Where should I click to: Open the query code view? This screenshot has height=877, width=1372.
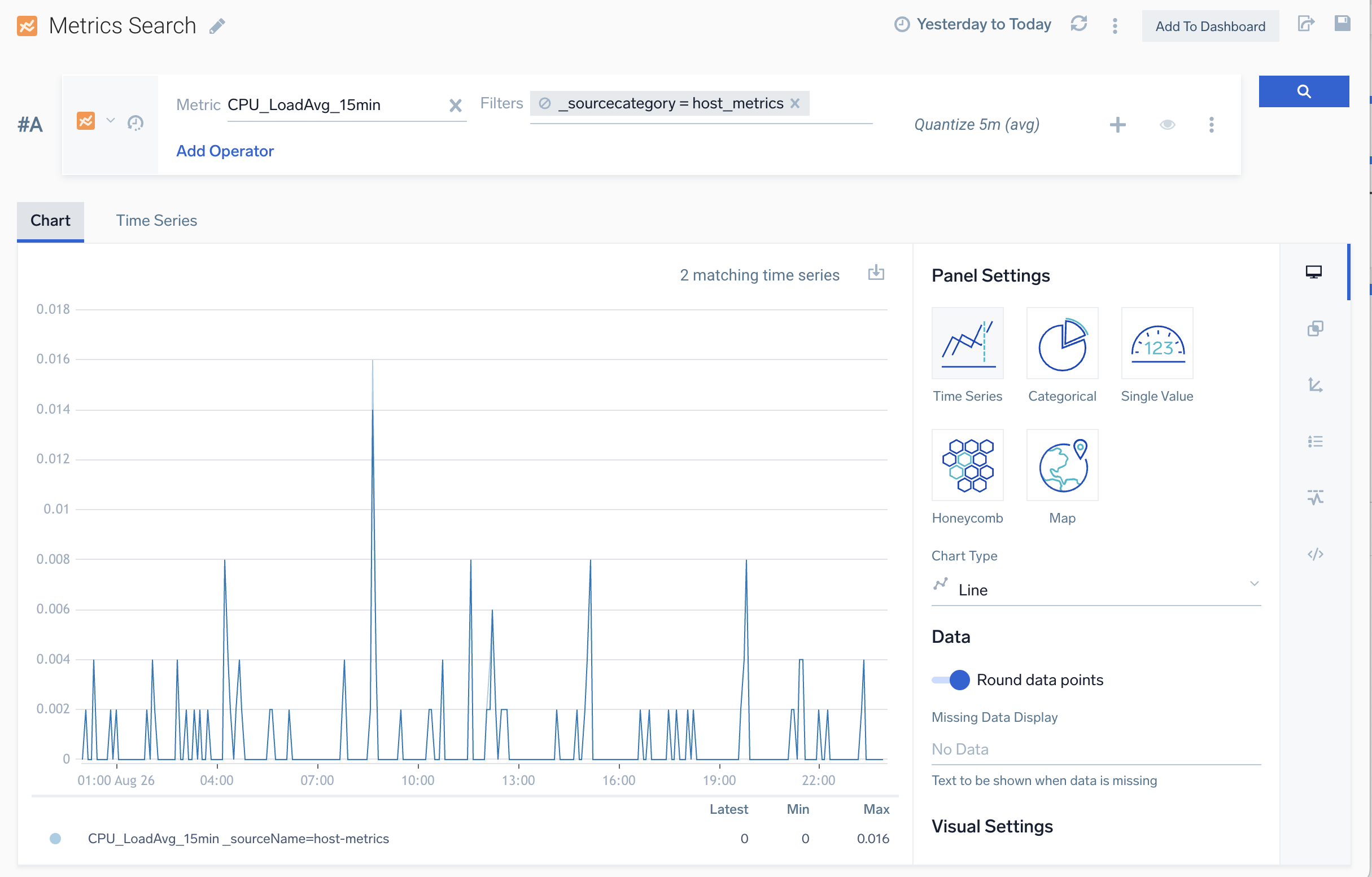click(x=1316, y=553)
